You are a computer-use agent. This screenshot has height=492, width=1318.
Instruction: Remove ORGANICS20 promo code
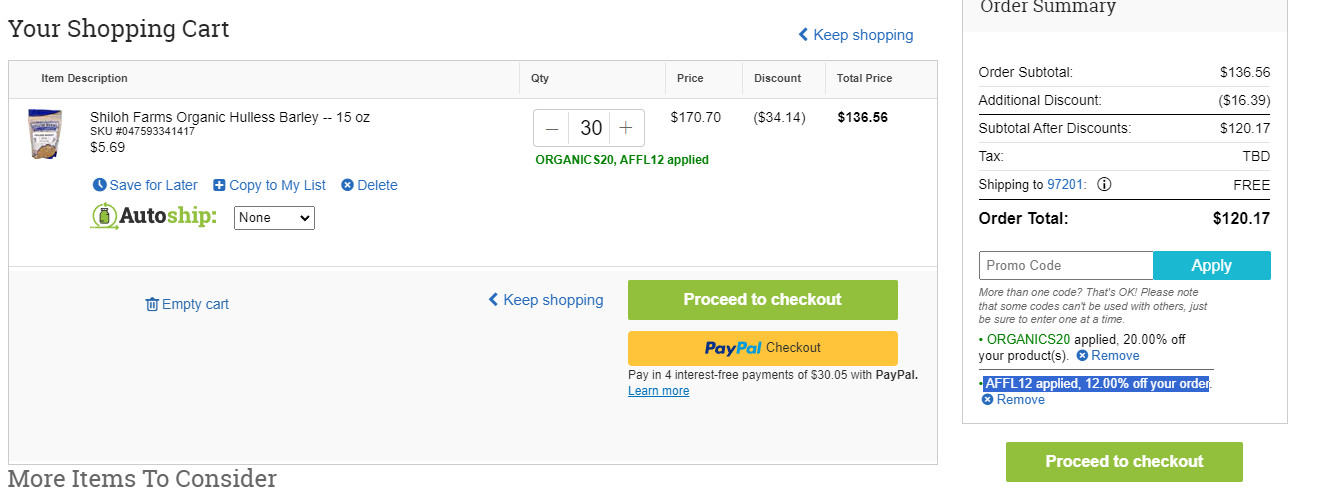point(1107,356)
